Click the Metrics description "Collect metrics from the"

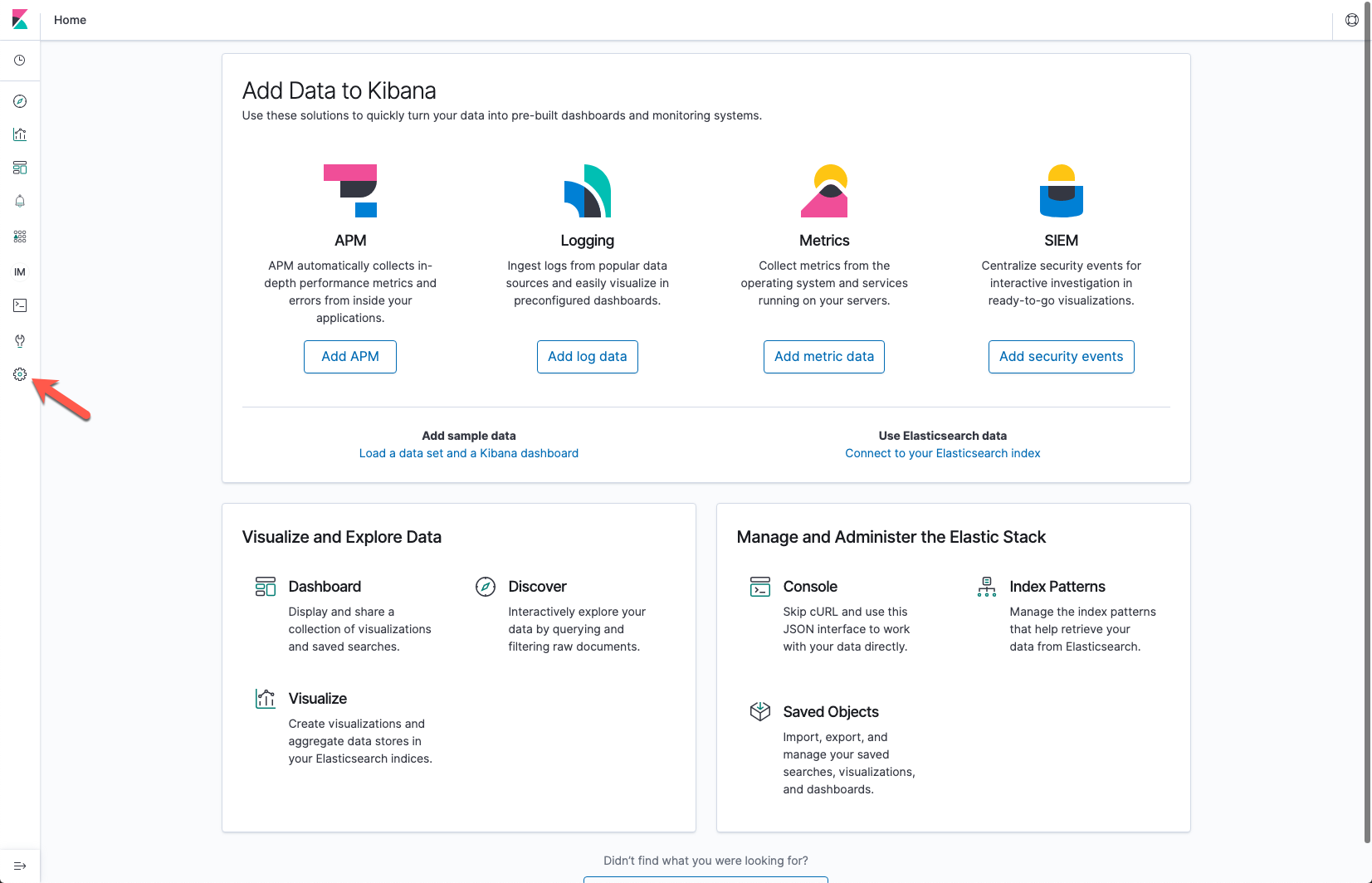(x=824, y=283)
